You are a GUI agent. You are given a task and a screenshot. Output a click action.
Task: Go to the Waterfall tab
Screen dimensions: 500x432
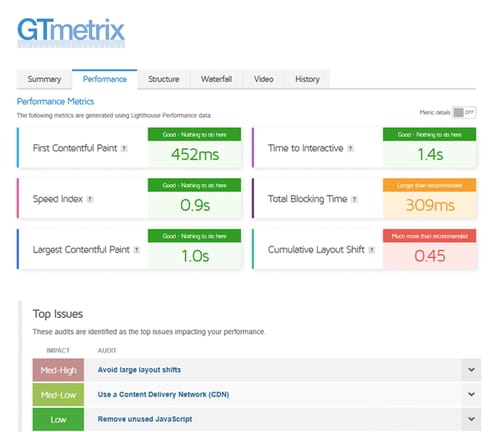click(x=216, y=79)
